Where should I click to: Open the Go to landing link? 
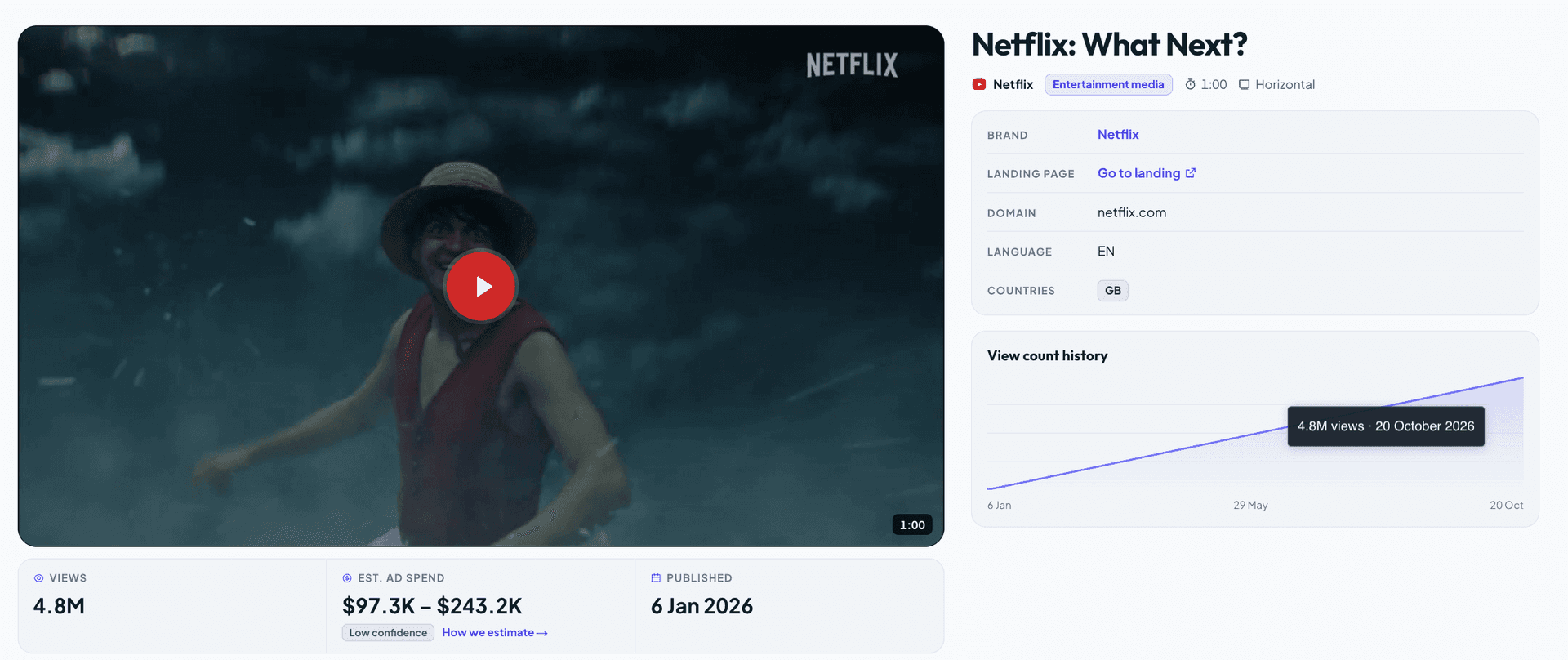(1139, 173)
